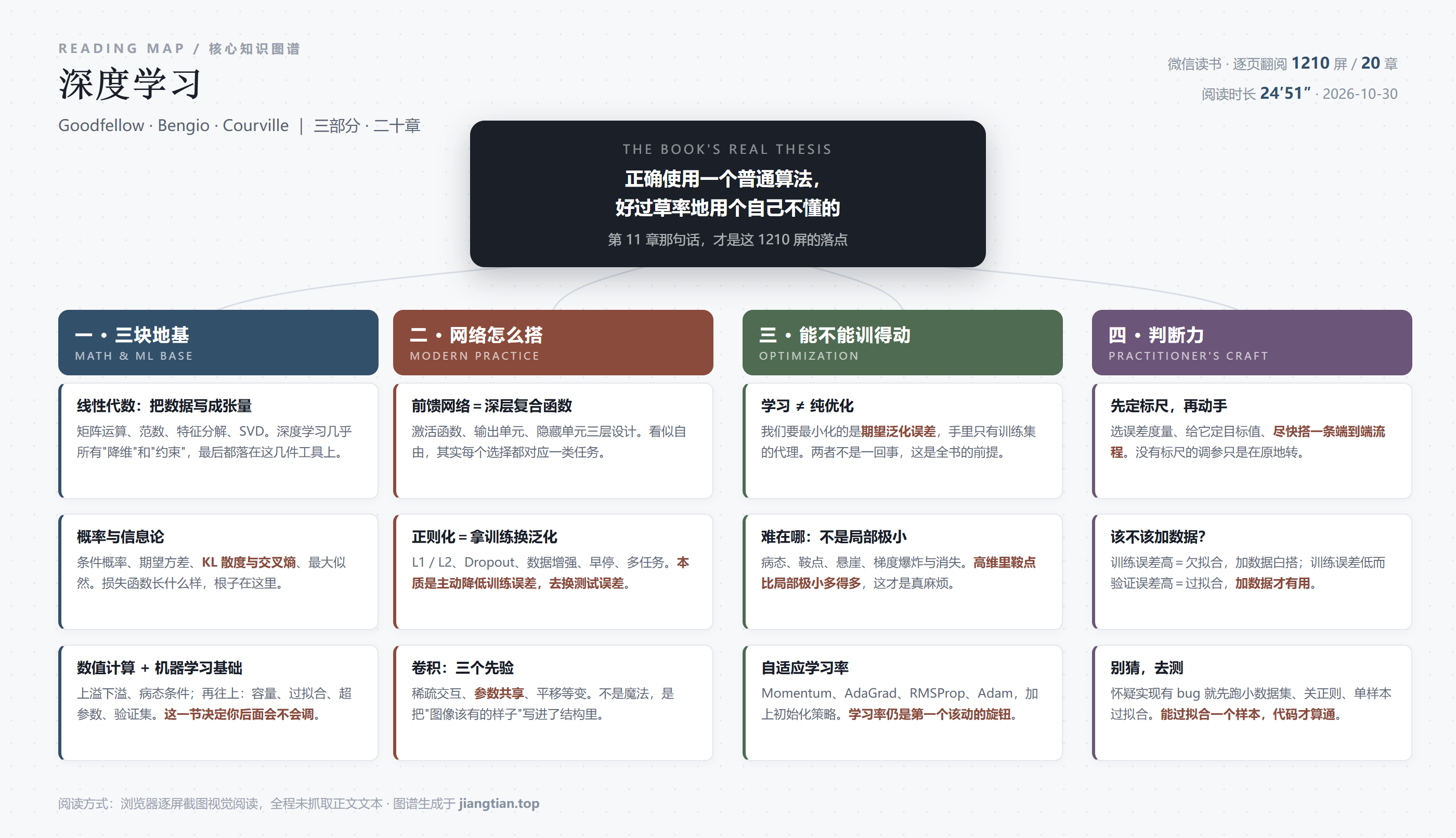The width and height of the screenshot is (1456, 838).
Task: Open the 卷积：三个先验 card
Action: (x=553, y=703)
